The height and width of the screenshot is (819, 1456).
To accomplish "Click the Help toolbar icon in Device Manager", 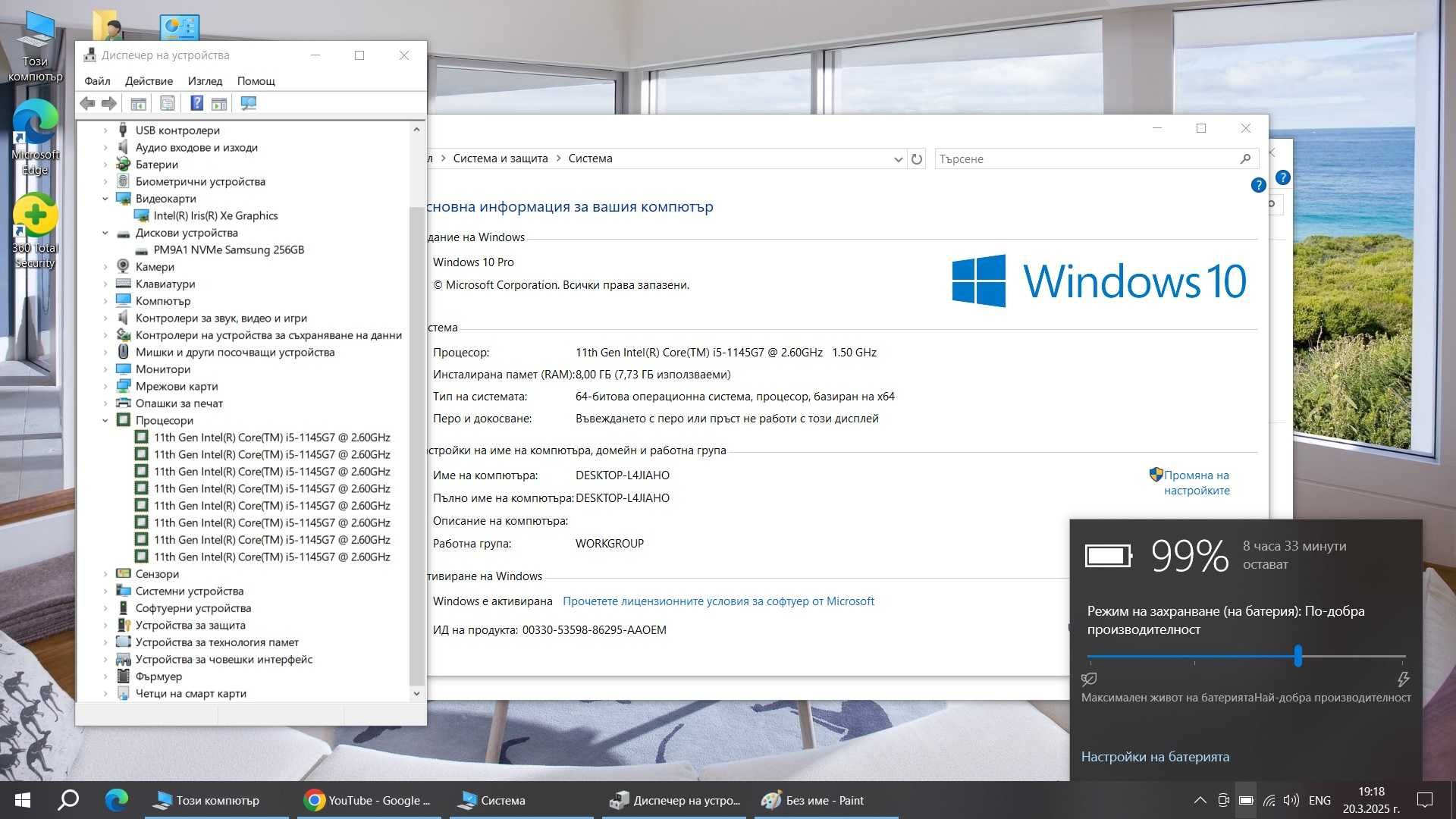I will [x=196, y=103].
